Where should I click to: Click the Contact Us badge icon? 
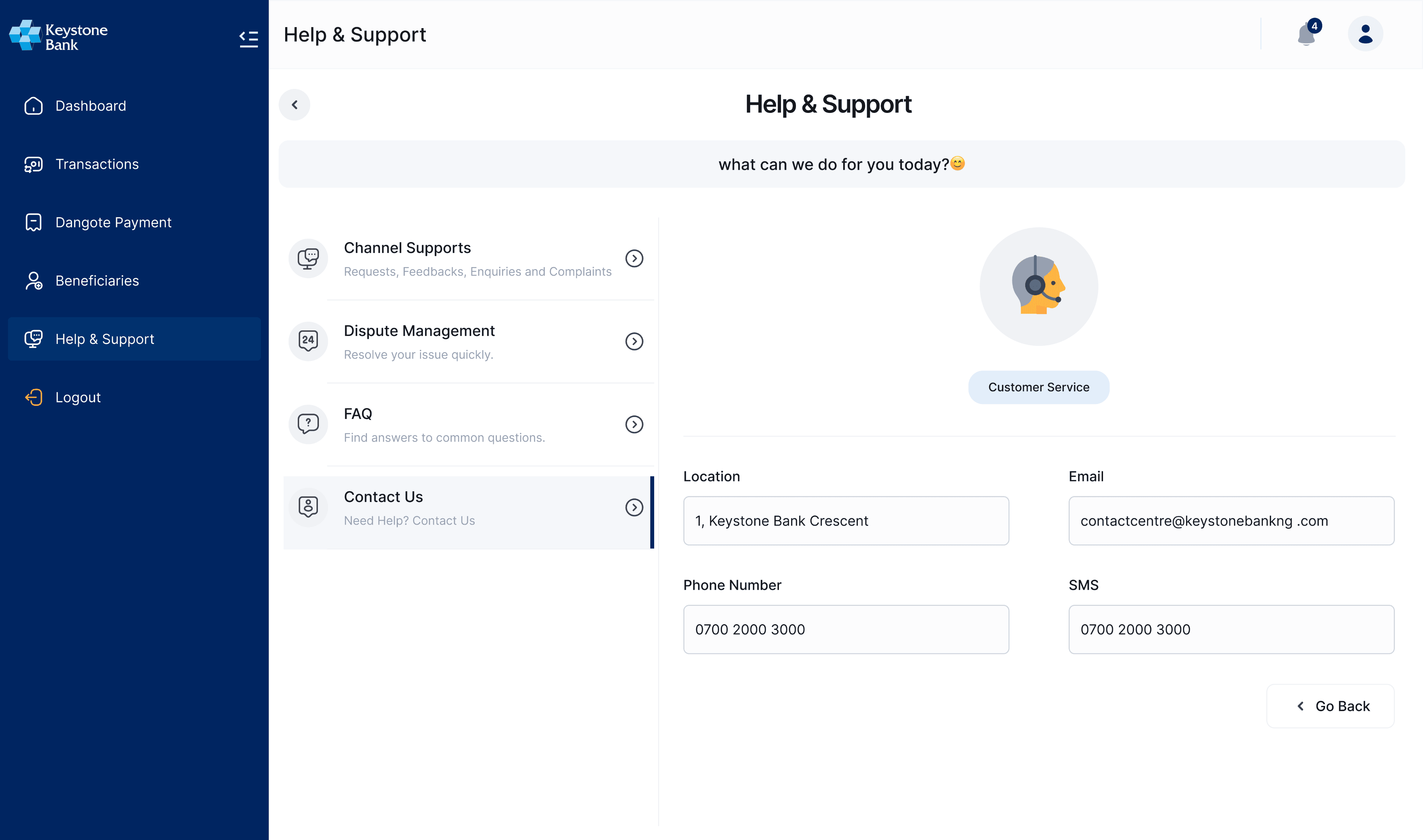(309, 507)
